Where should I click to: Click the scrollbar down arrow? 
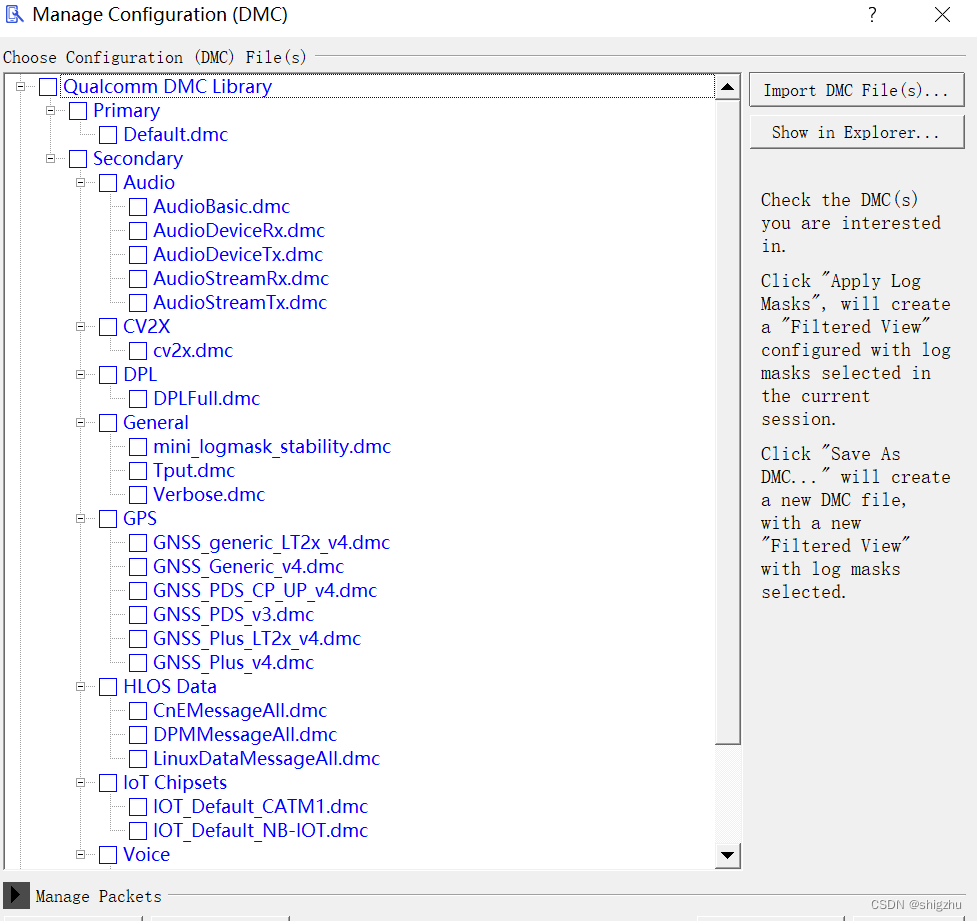(727, 855)
